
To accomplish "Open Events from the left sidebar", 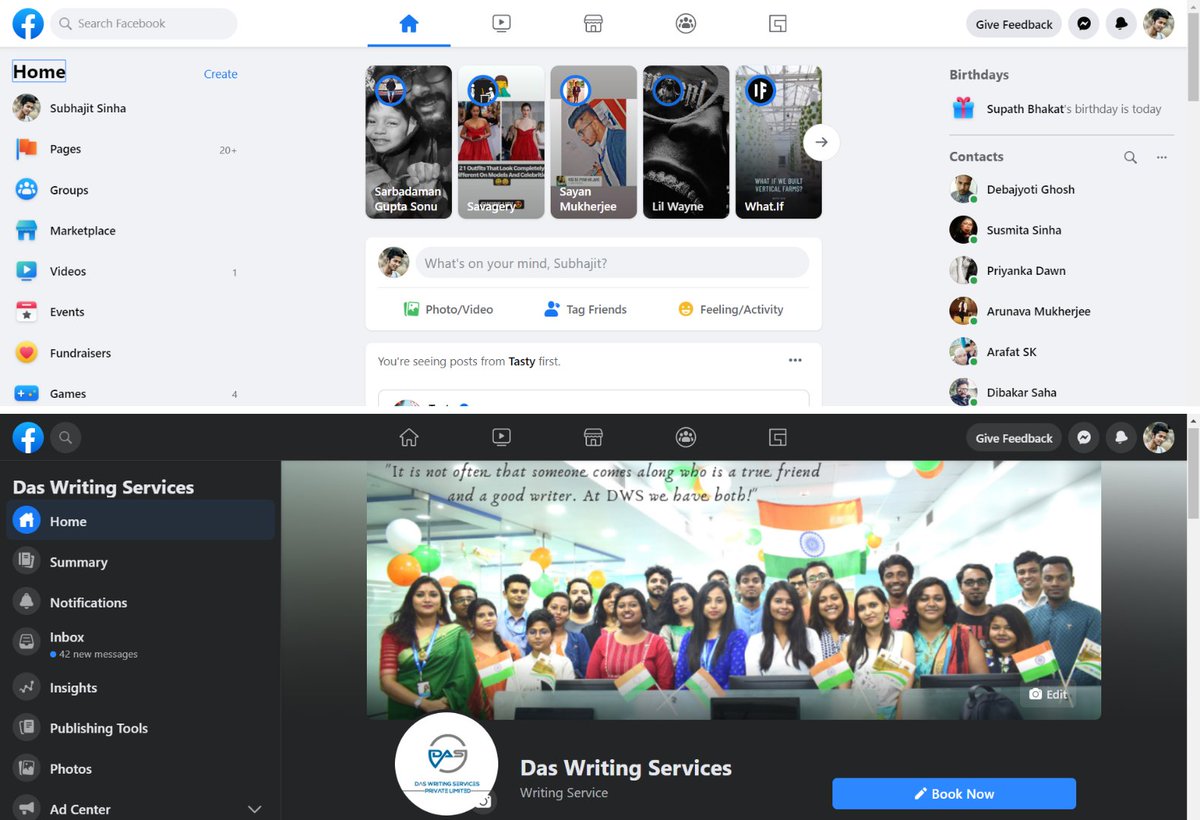I will tap(125, 312).
